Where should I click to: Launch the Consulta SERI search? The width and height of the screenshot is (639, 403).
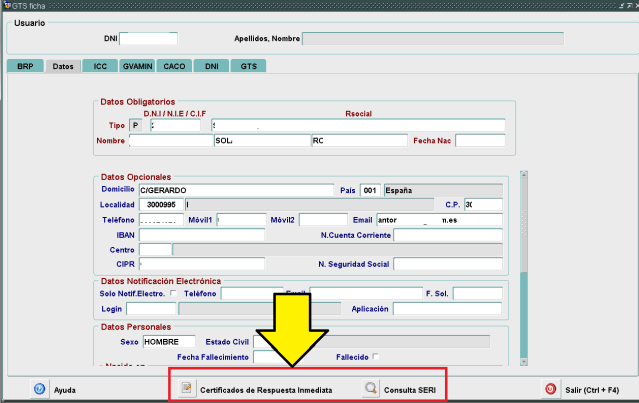tap(399, 389)
